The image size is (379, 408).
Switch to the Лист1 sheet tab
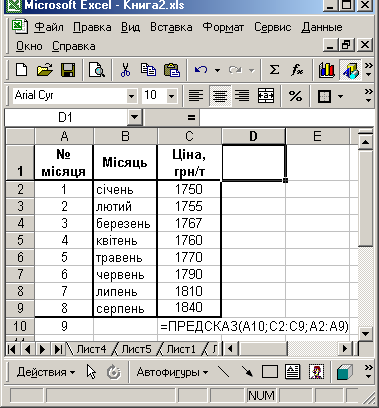click(181, 349)
